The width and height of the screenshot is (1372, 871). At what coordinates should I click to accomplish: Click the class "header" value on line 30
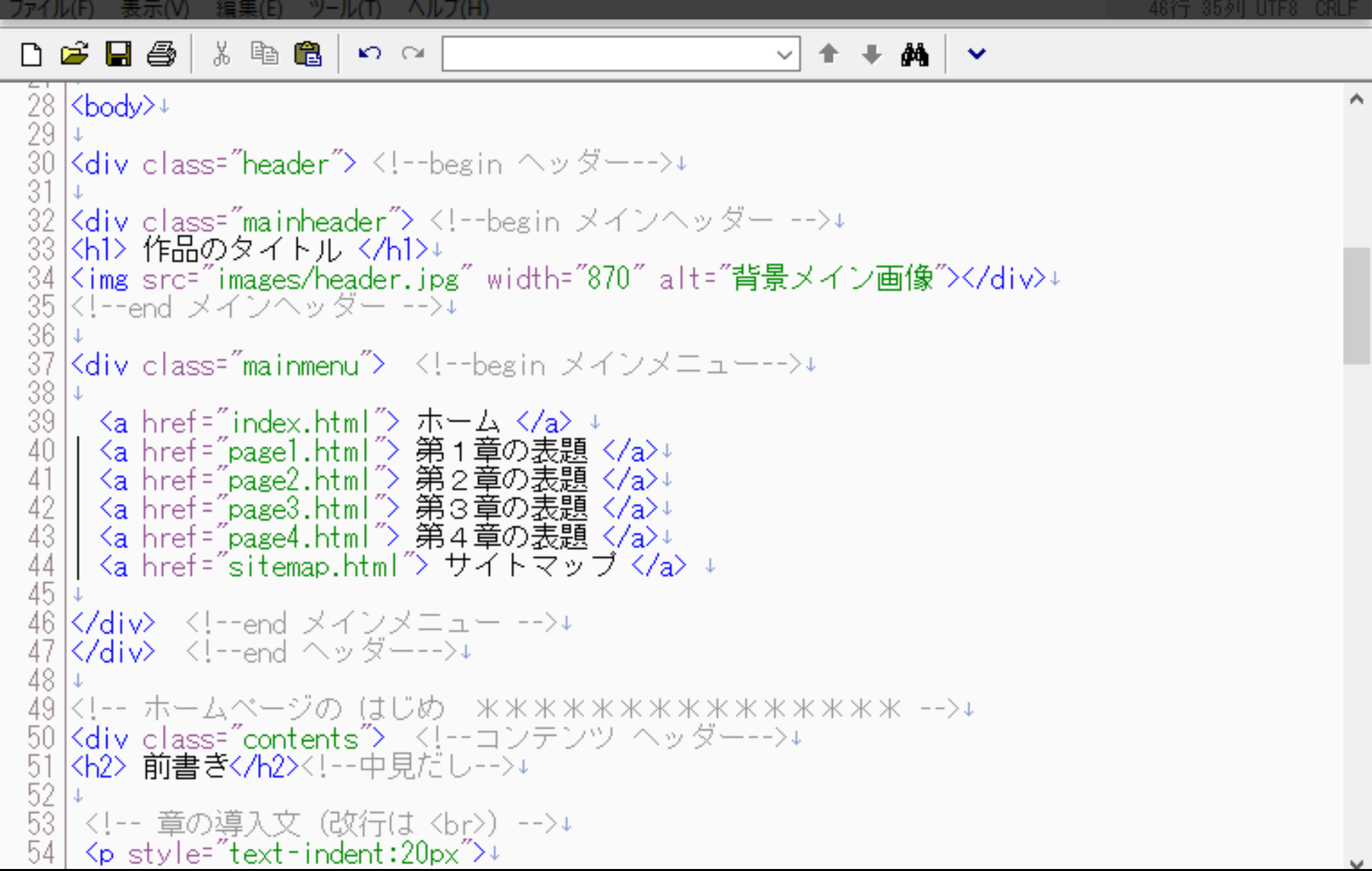pyautogui.click(x=286, y=164)
